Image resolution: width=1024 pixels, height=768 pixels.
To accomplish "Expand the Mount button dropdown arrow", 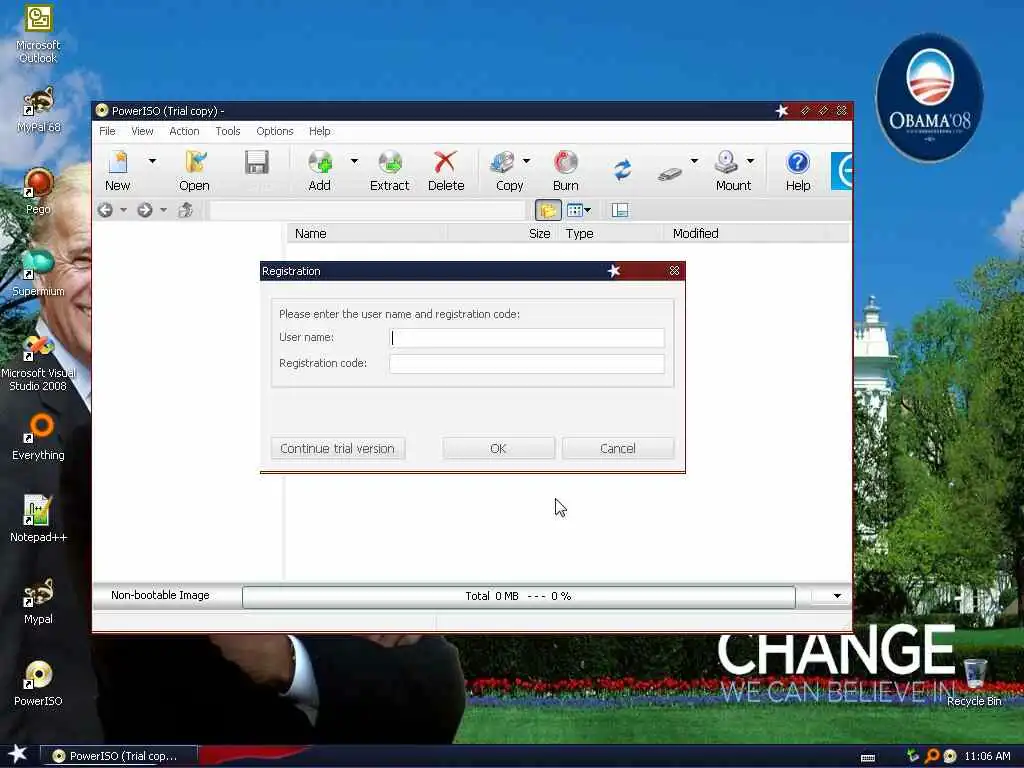I will pos(750,161).
